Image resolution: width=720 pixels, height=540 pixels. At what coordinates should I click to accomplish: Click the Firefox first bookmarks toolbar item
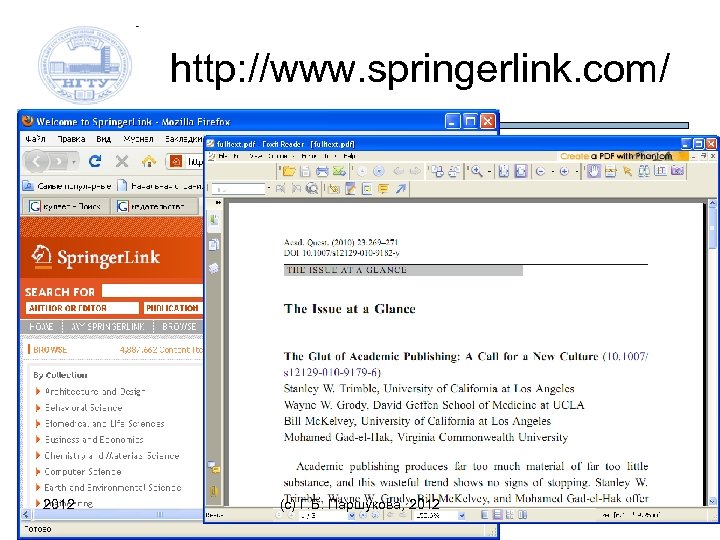point(68,186)
